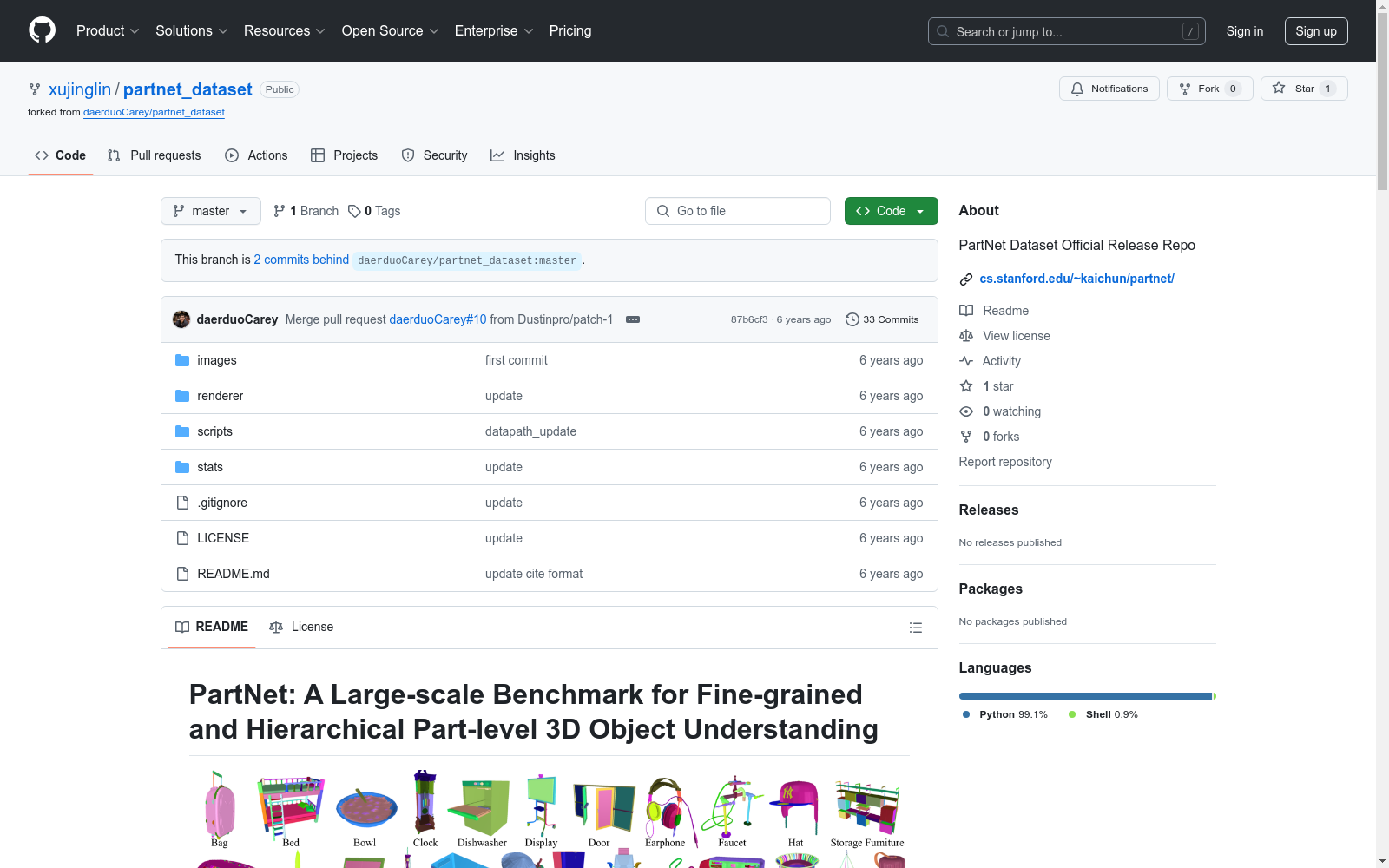Open the xujinglin owner link

[80, 89]
